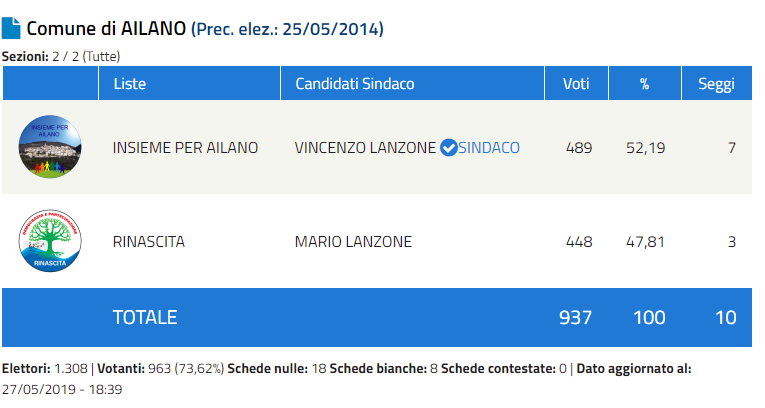Click the percentage column header
Viewport: 765px width, 408px height.
(x=645, y=83)
